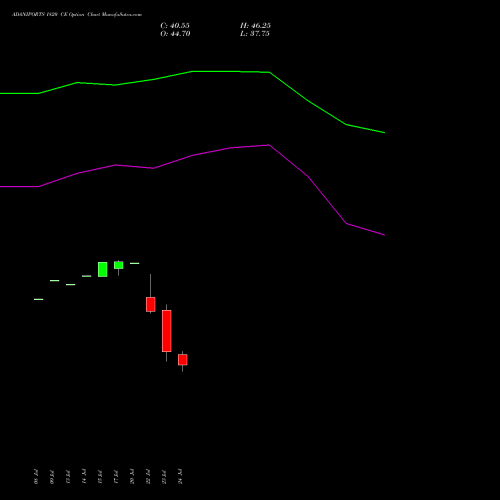Click the 09 Jul date axis label
This screenshot has width=500, height=500.
coord(52,477)
